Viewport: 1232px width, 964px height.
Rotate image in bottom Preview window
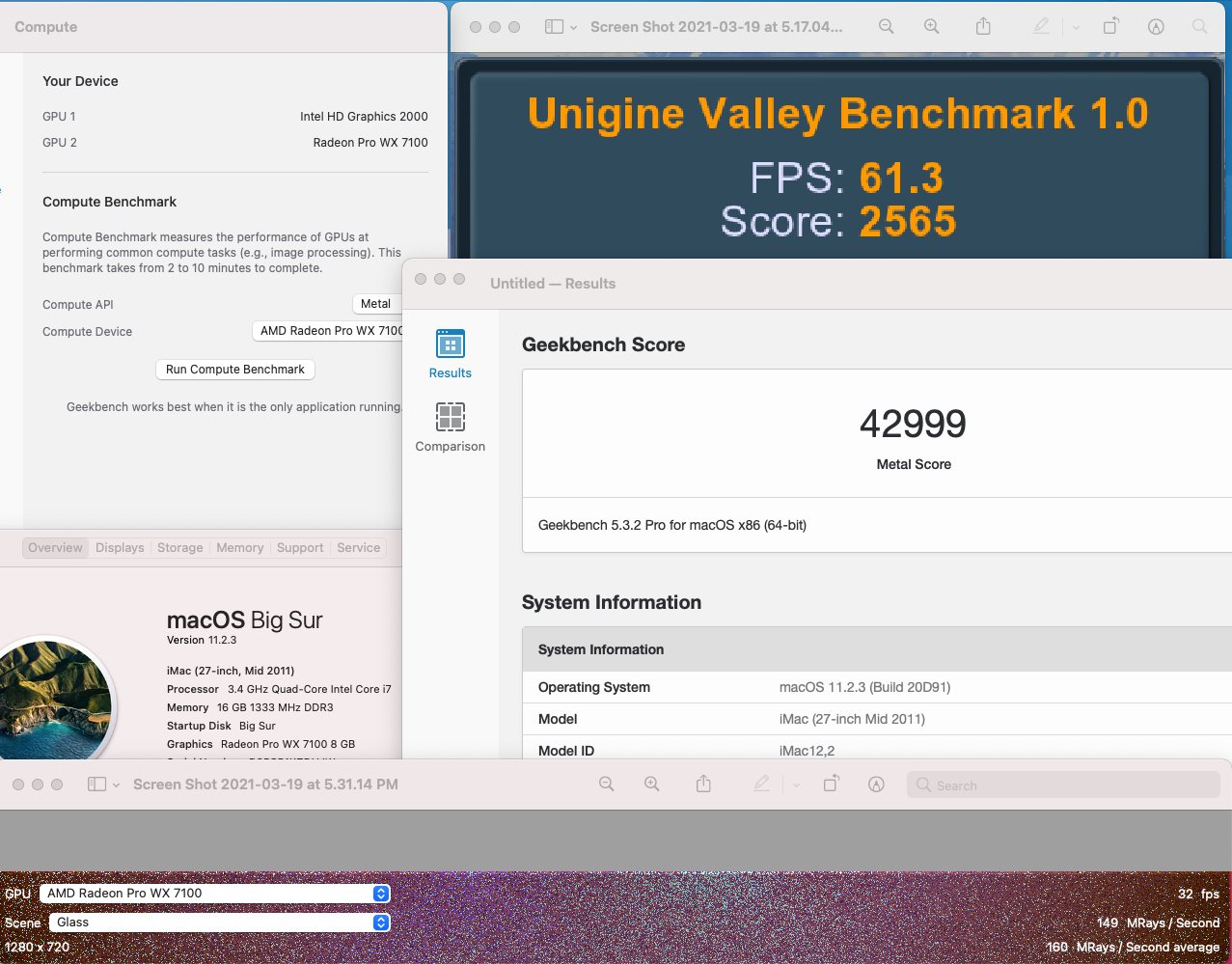point(831,785)
